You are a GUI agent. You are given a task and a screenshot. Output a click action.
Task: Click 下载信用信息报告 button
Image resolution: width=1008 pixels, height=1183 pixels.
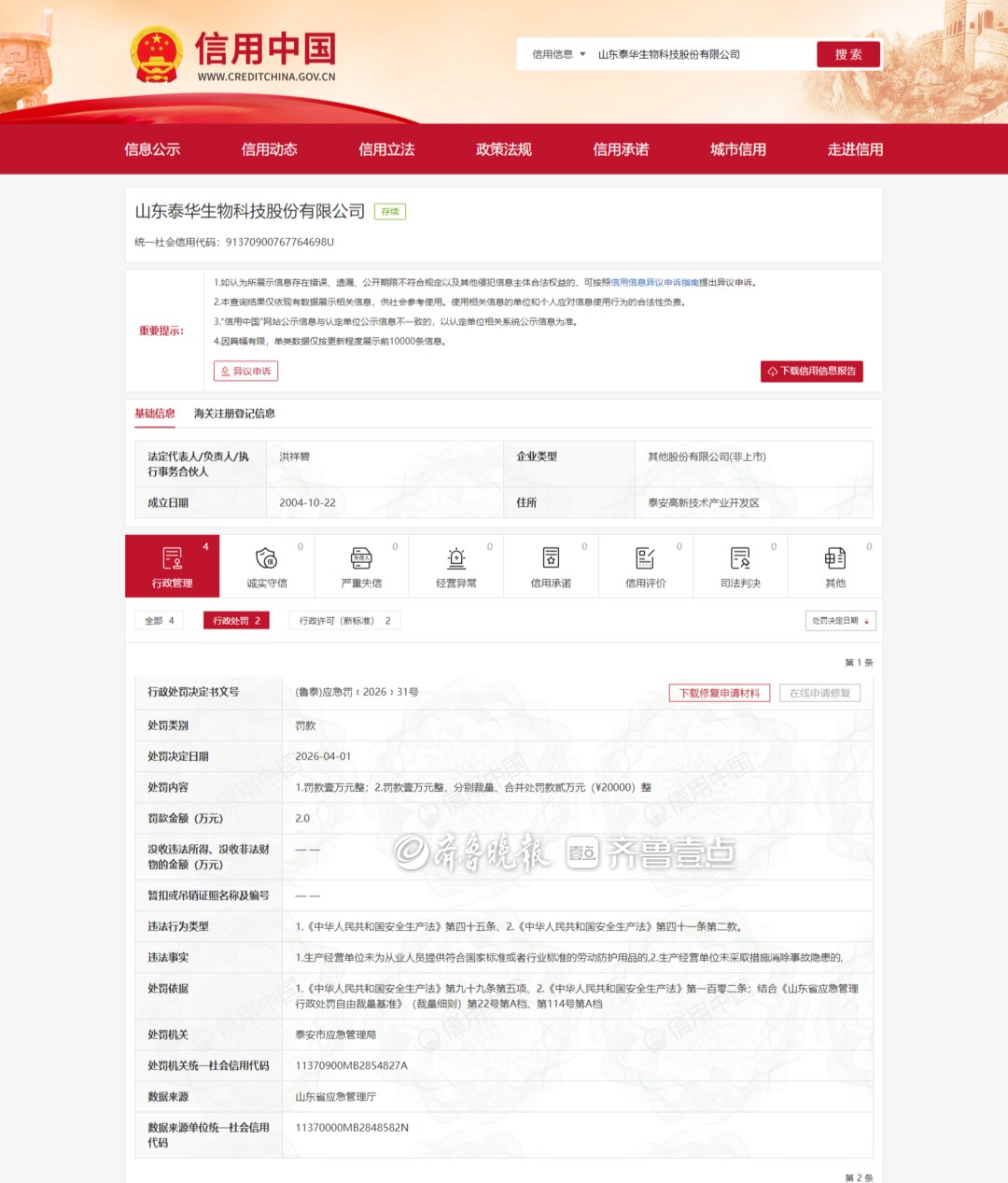[x=811, y=372]
